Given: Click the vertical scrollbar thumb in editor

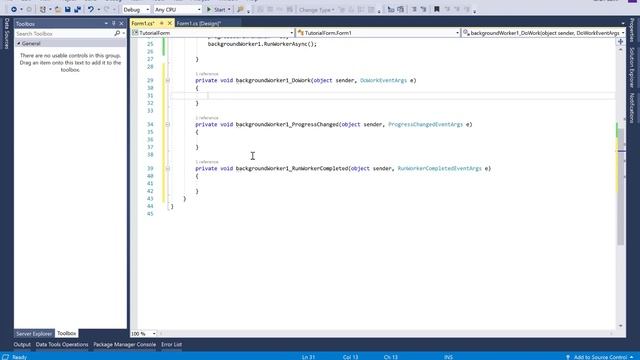Looking at the screenshot, I should 621,186.
